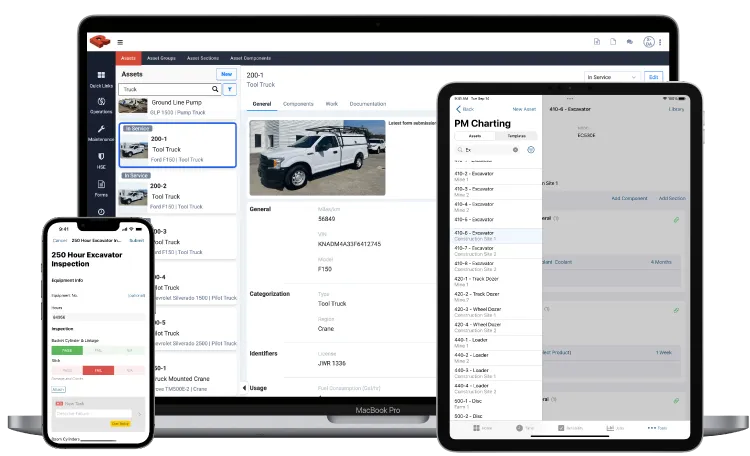This screenshot has width=750, height=456.
Task: Click the blank document icon in laptop header
Action: coord(613,42)
